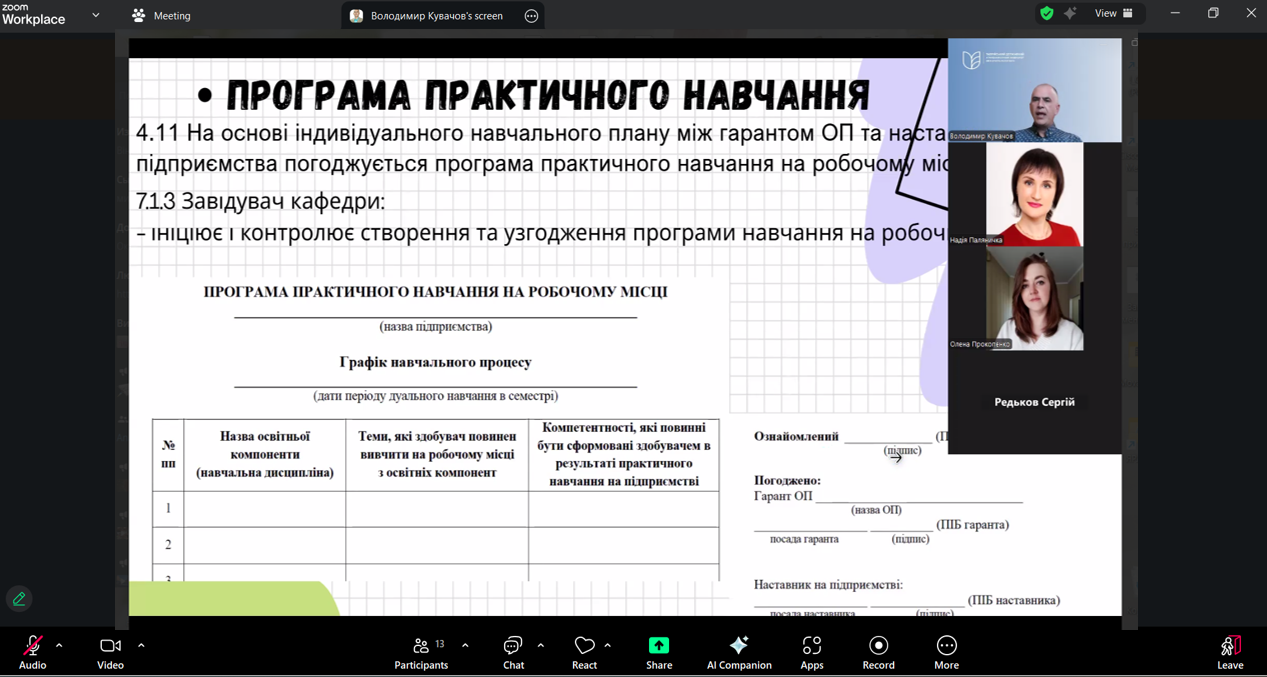This screenshot has width=1267, height=677.
Task: Leave the meeting
Action: pyautogui.click(x=1230, y=652)
